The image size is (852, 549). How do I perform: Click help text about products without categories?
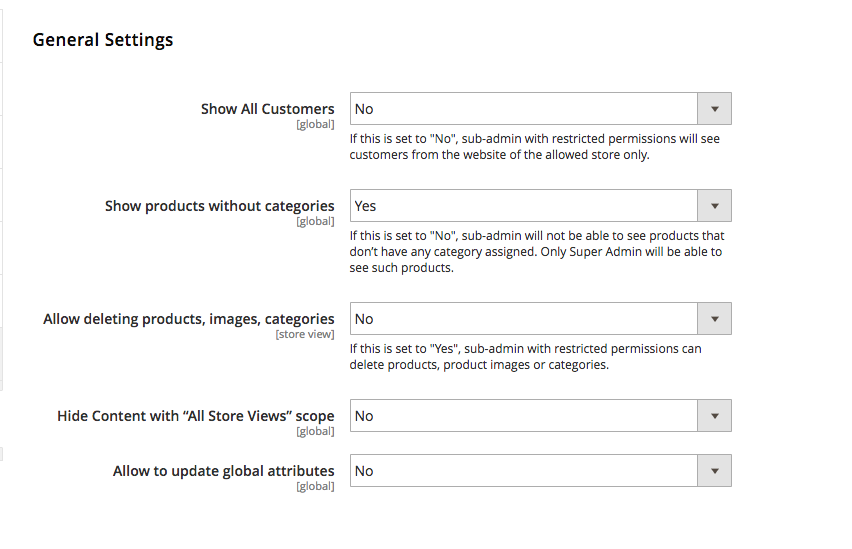click(535, 252)
